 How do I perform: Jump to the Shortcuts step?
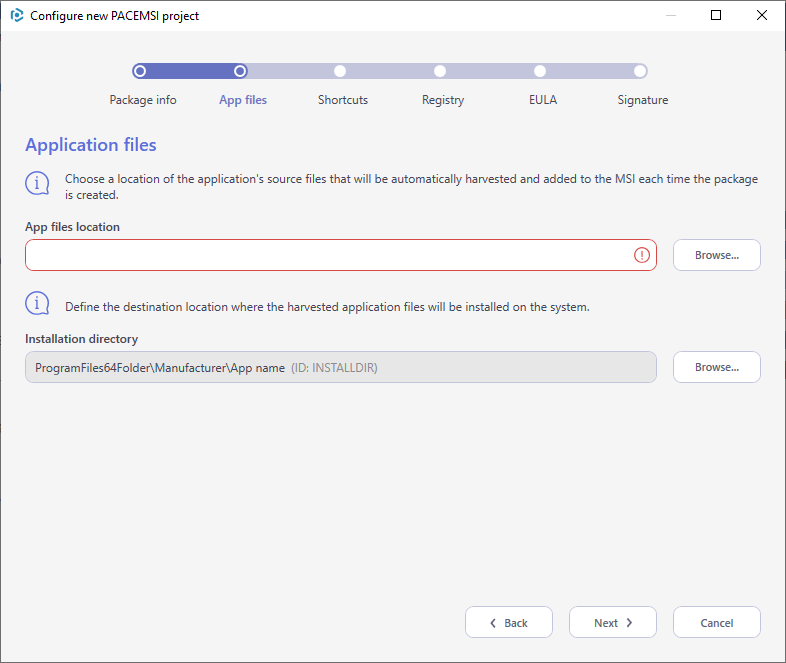pos(343,100)
